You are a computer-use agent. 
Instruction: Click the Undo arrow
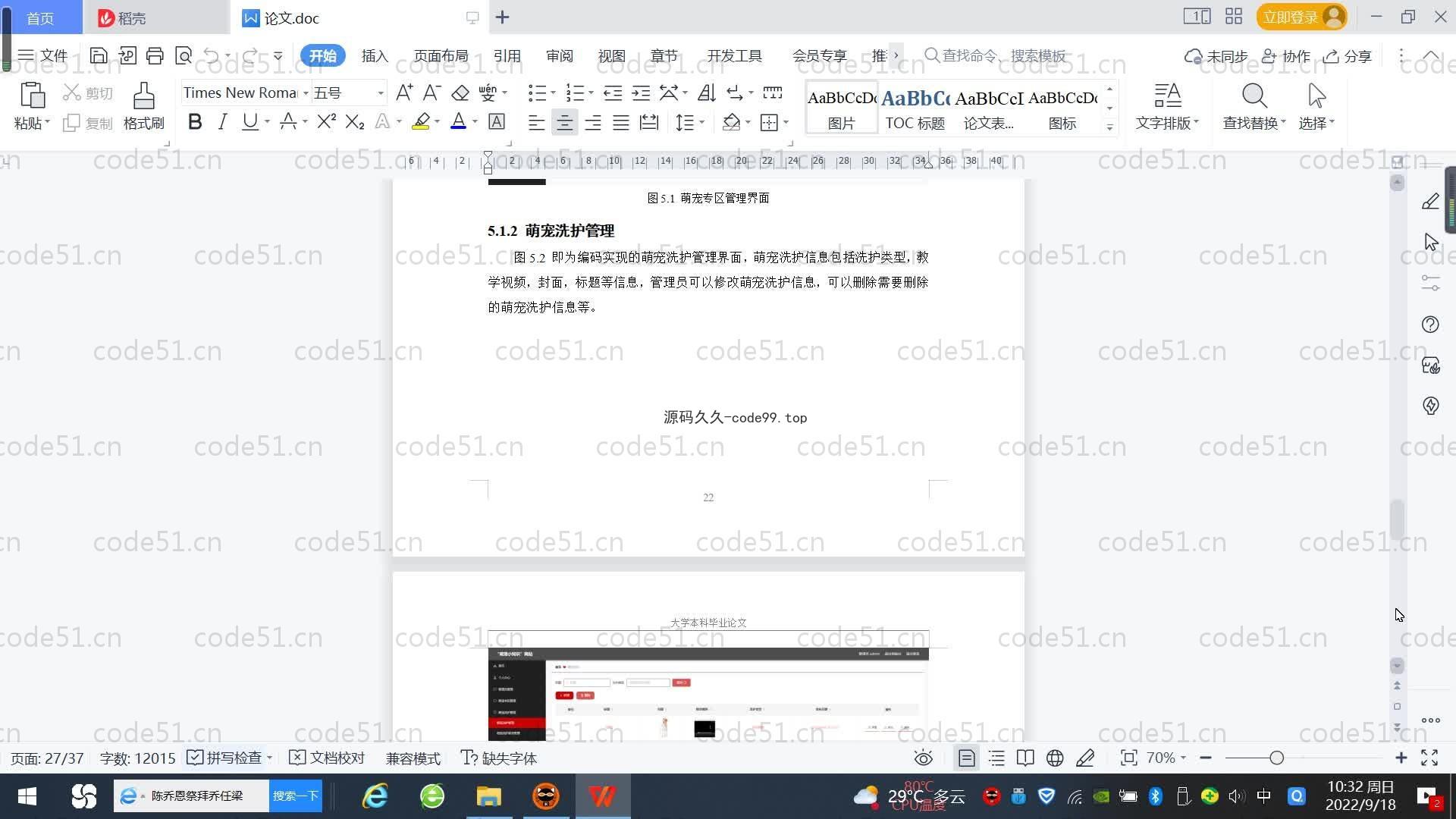point(212,55)
